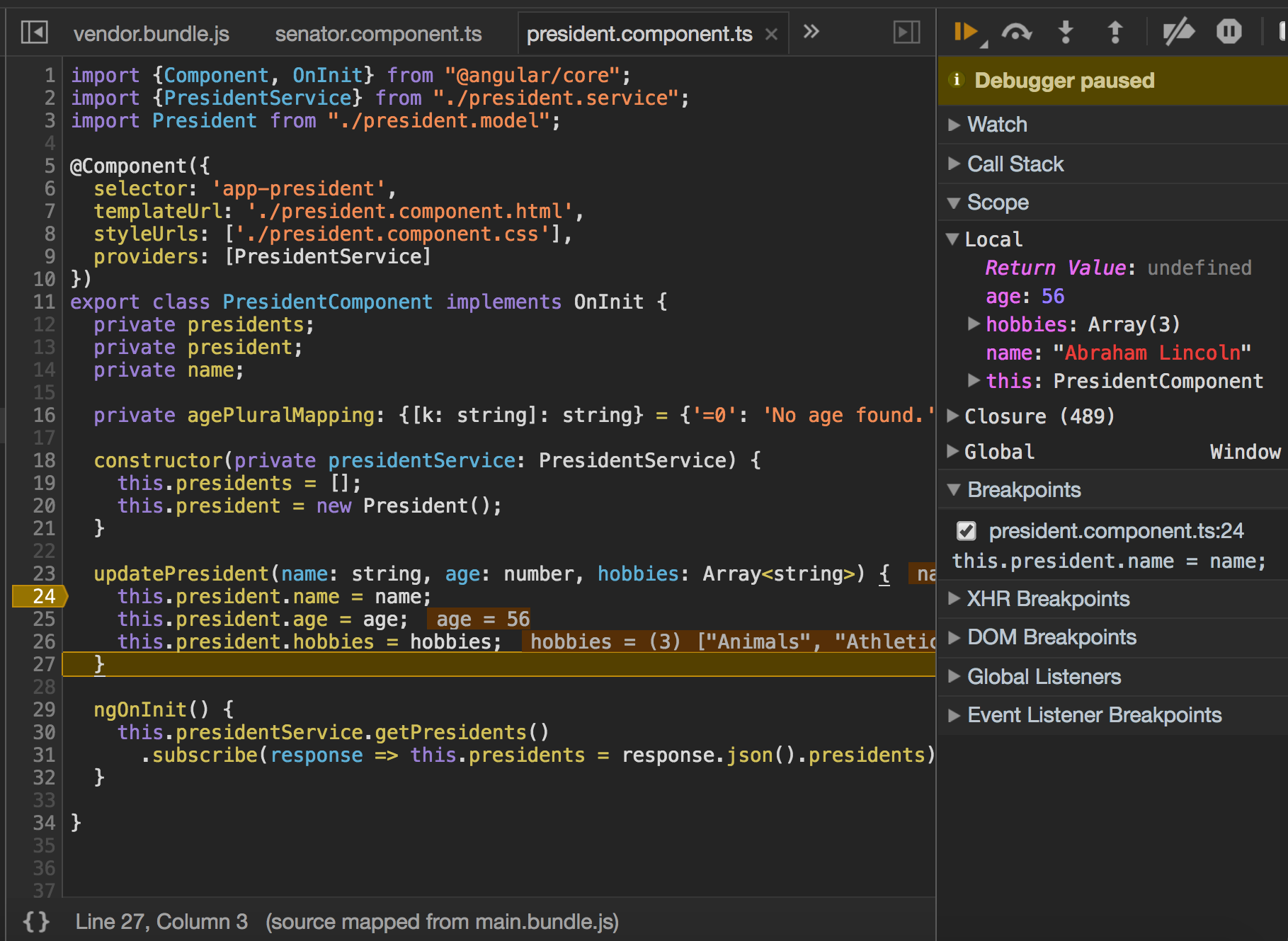Deactivate all breakpoints
Screen dimensions: 1288x941
(x=1178, y=32)
